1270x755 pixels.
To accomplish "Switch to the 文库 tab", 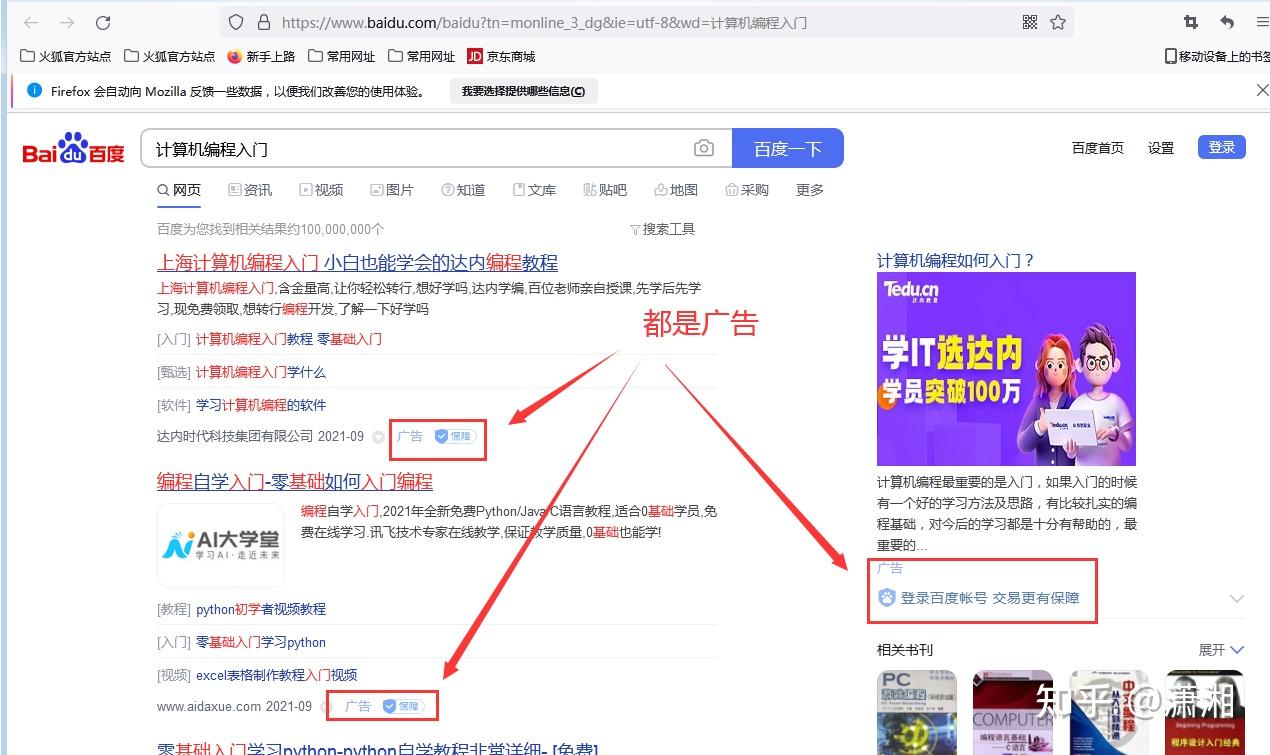I will pos(534,190).
